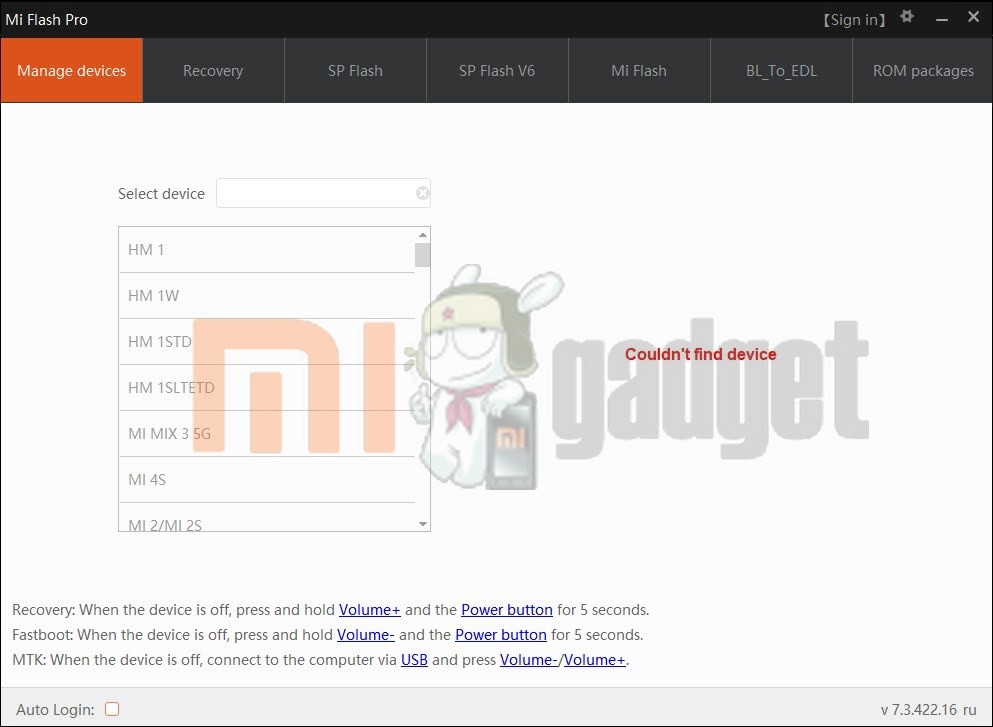Click Power button link in Recovery line
Viewport: 993px width, 727px height.
coord(507,610)
